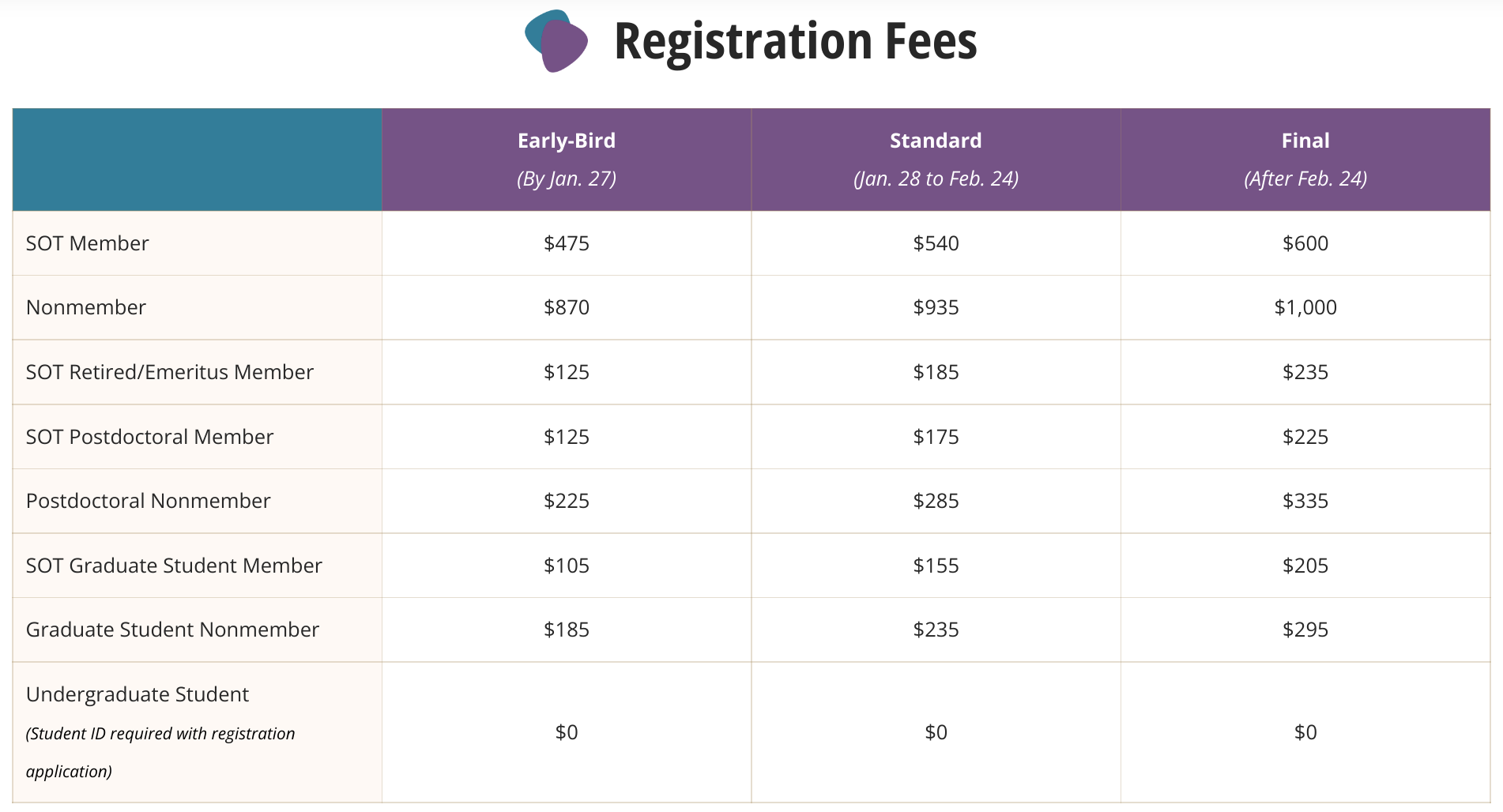Click the blank teal header cell
The width and height of the screenshot is (1503, 812).
tap(198, 160)
